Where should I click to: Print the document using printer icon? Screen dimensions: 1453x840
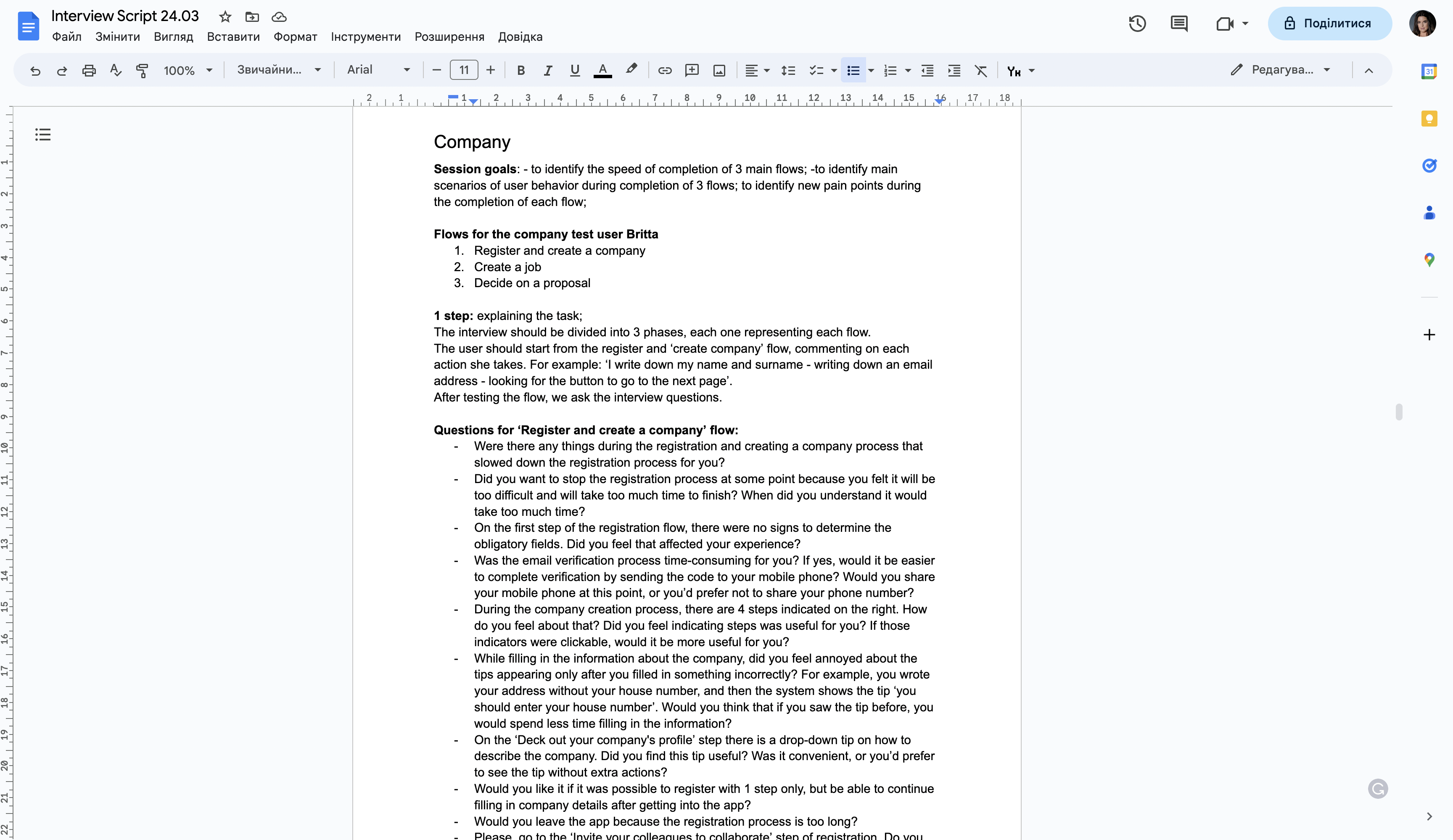coord(89,70)
